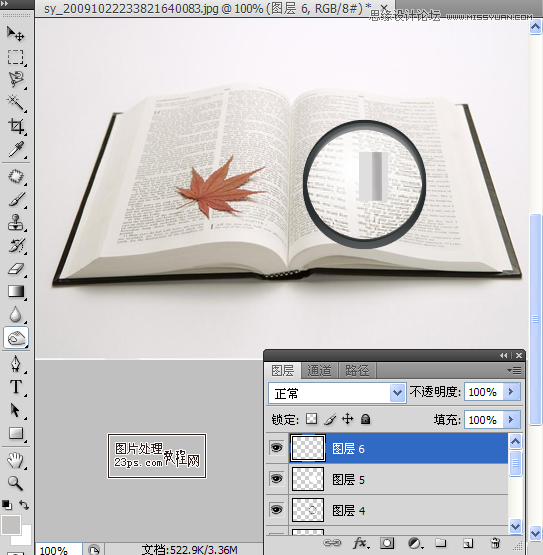Viewport: 543px width, 555px height.
Task: Hide 图层 6 layer visibility eye
Action: 276,448
